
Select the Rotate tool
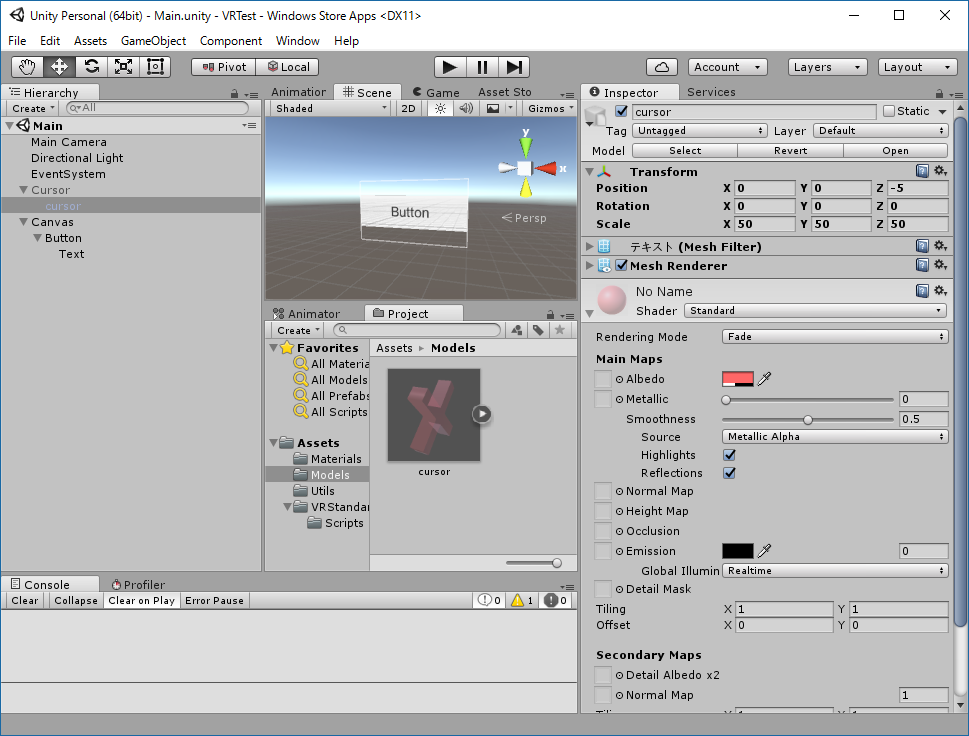[x=91, y=67]
